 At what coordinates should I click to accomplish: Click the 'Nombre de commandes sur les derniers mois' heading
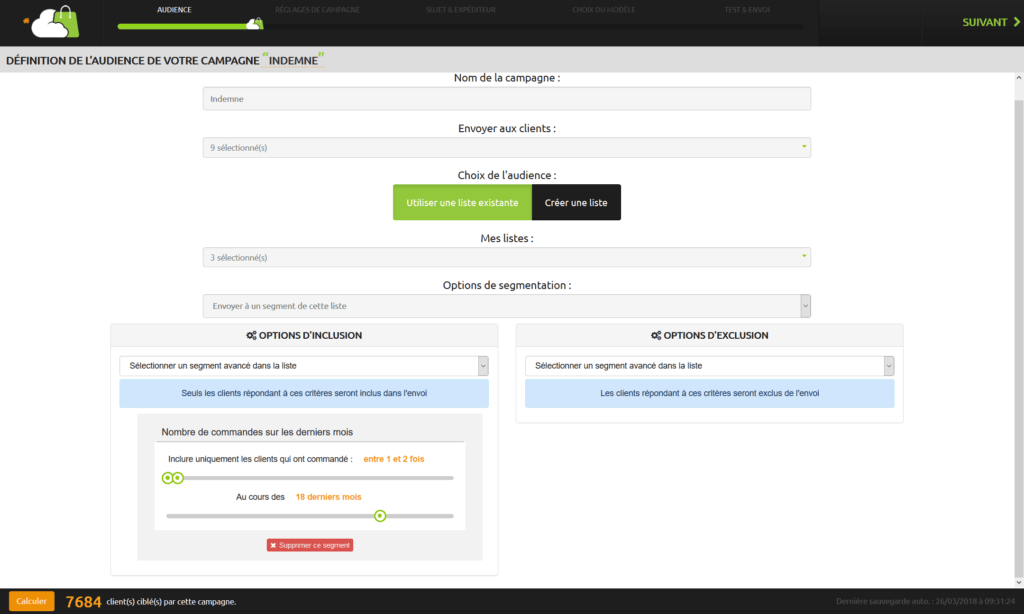pos(257,432)
